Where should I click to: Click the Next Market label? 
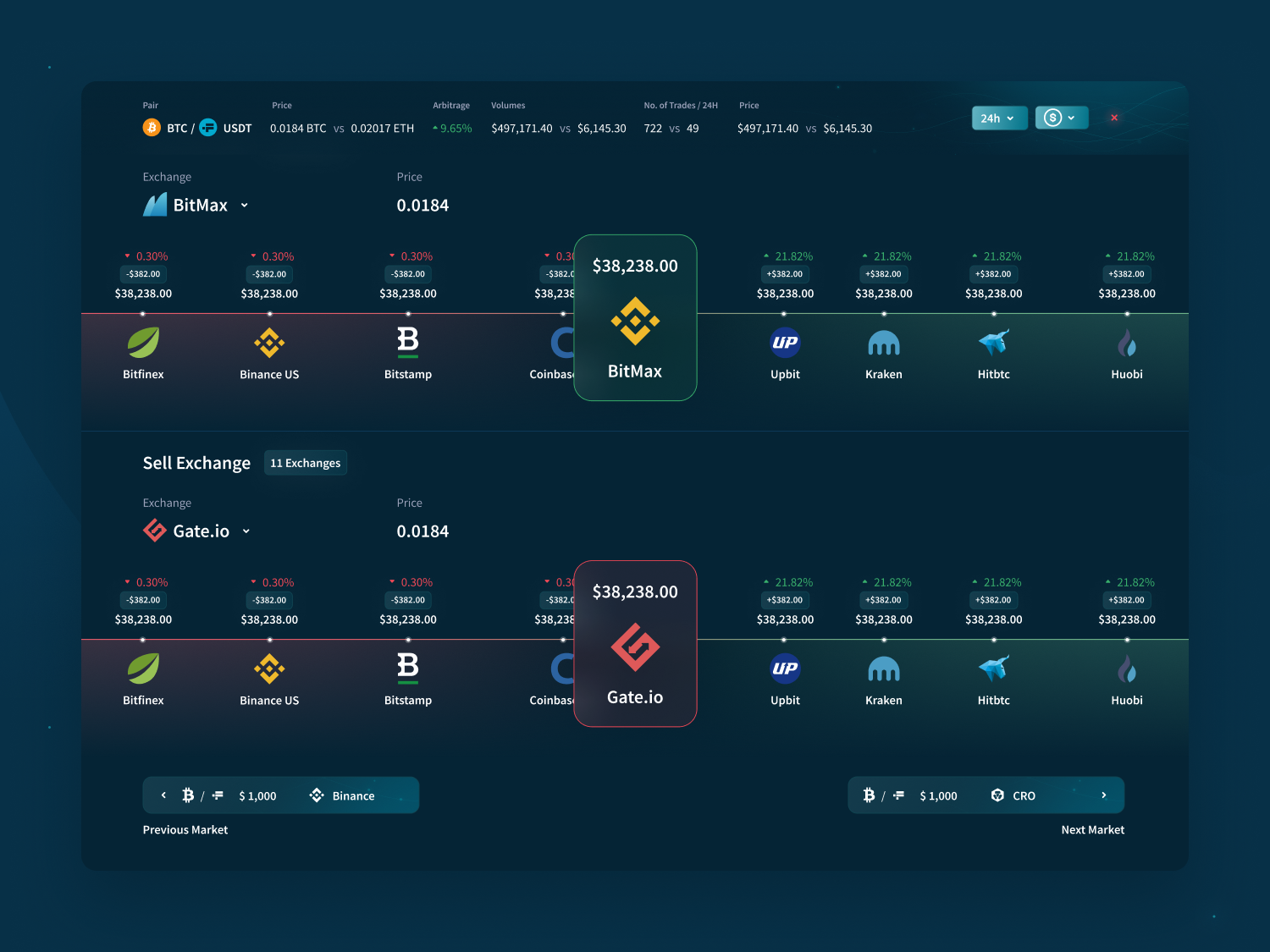click(1093, 830)
